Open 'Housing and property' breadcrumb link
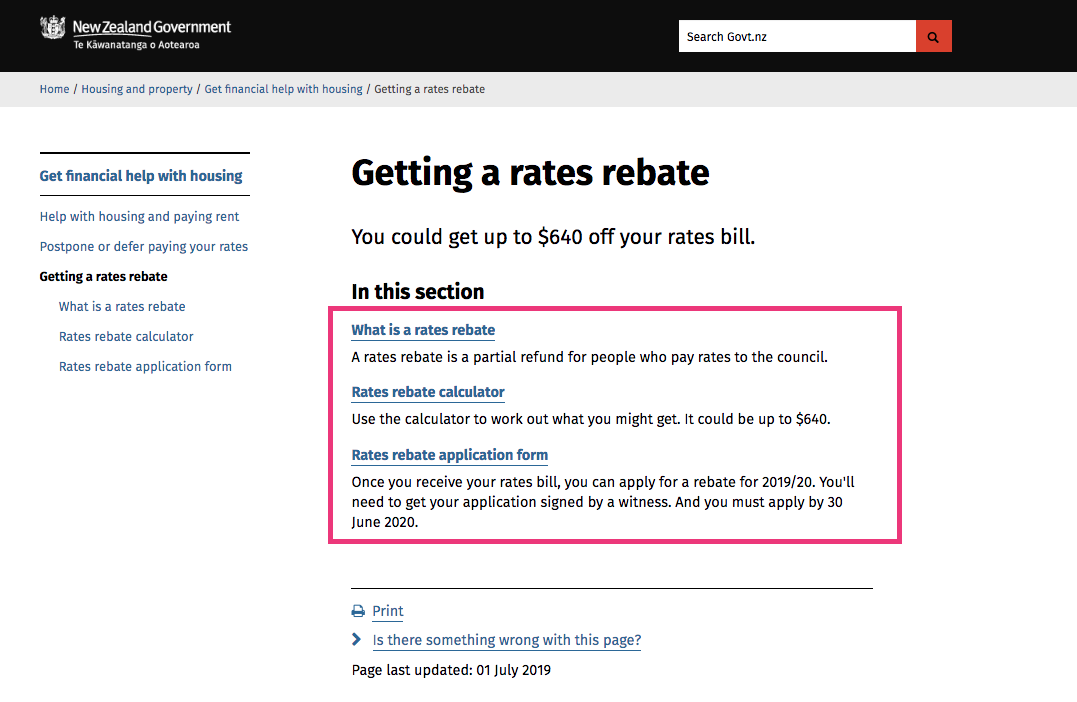This screenshot has height=702, width=1077. tap(137, 89)
